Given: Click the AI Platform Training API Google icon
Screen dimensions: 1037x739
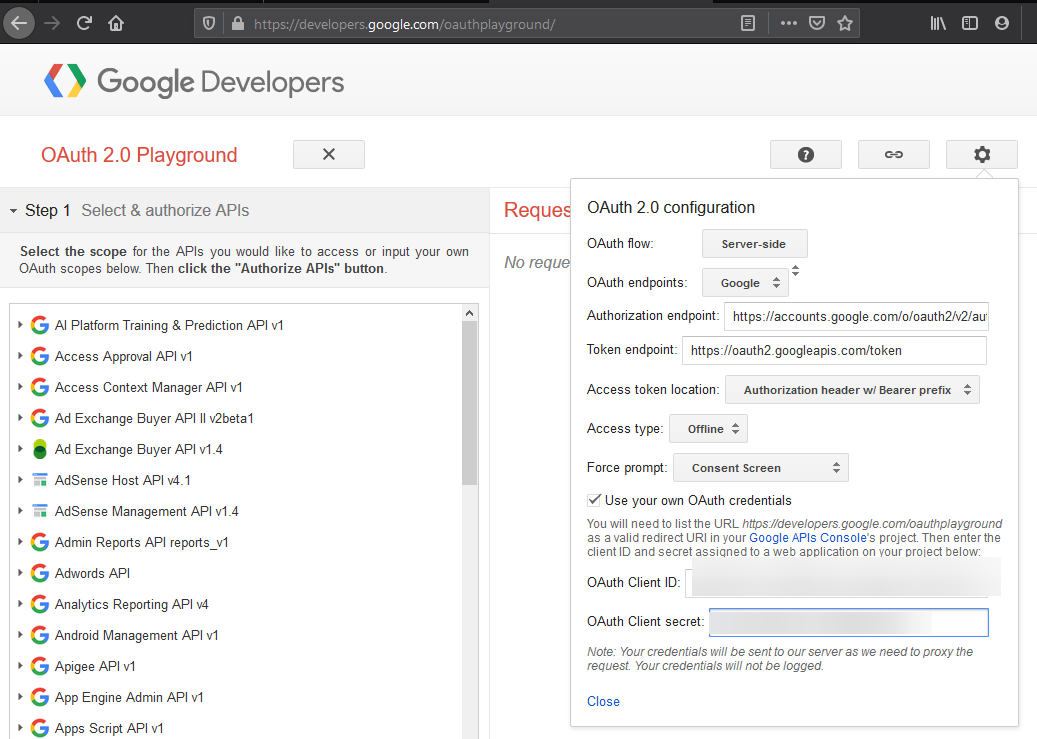Looking at the screenshot, I should 40,325.
